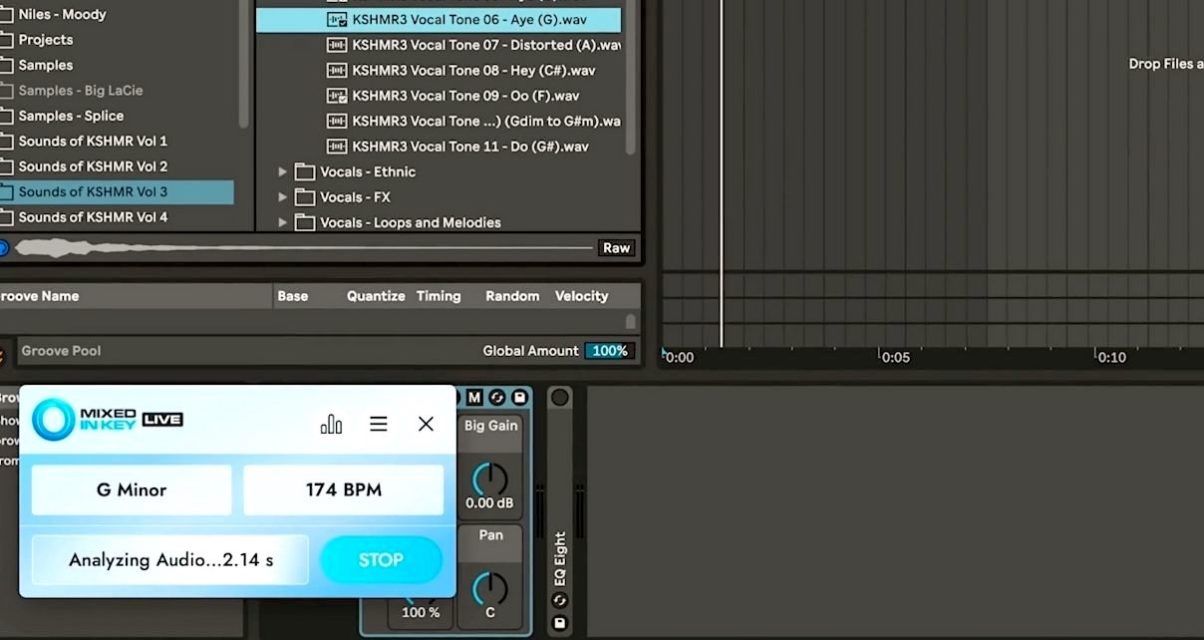1204x640 pixels.
Task: Click the blue preview icon left of the waveform
Action: tap(4, 247)
